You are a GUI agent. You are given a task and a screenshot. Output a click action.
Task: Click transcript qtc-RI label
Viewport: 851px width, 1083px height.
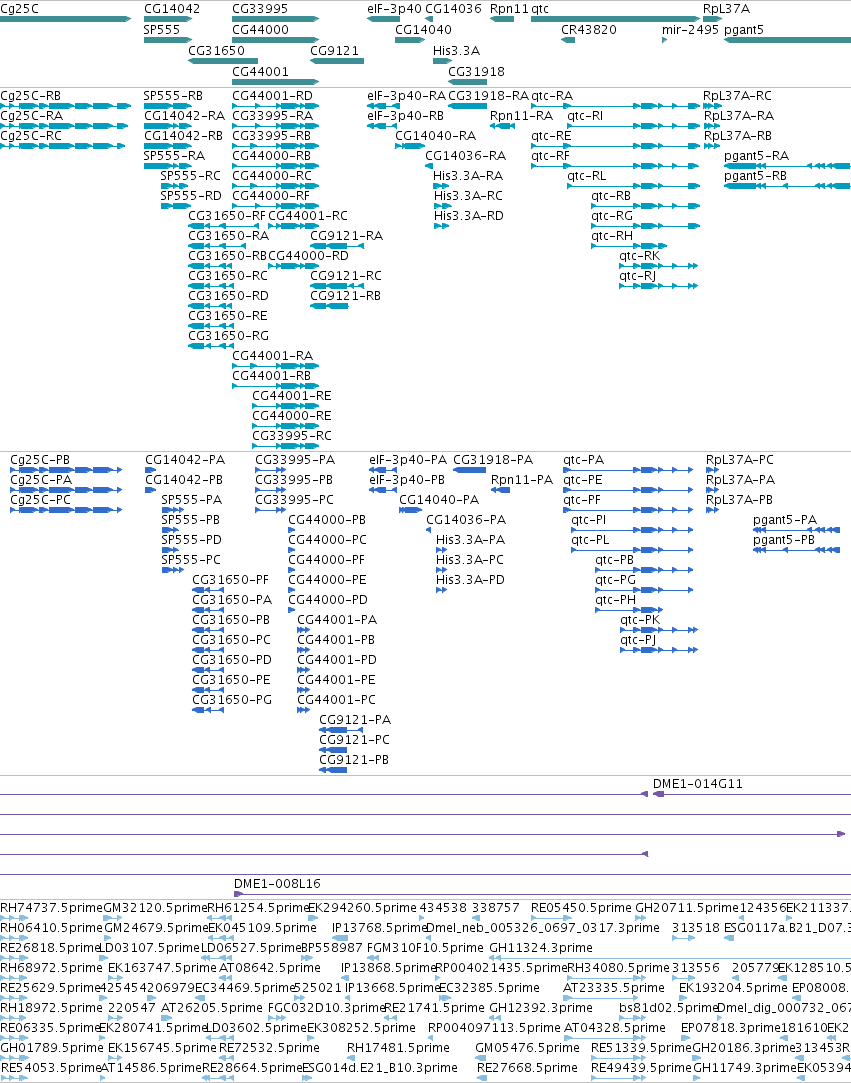(585, 115)
